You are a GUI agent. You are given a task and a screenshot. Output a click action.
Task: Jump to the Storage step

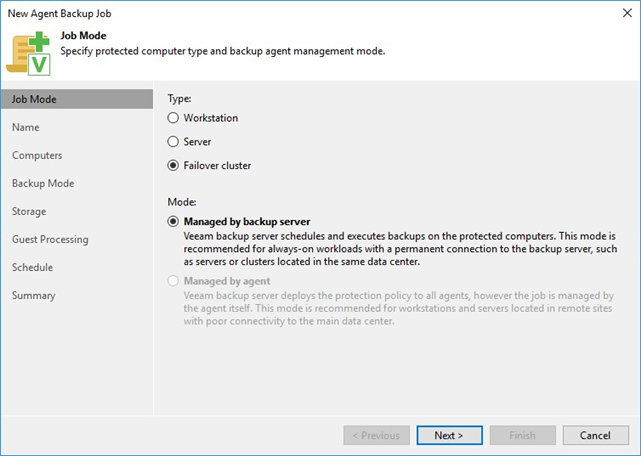[30, 211]
